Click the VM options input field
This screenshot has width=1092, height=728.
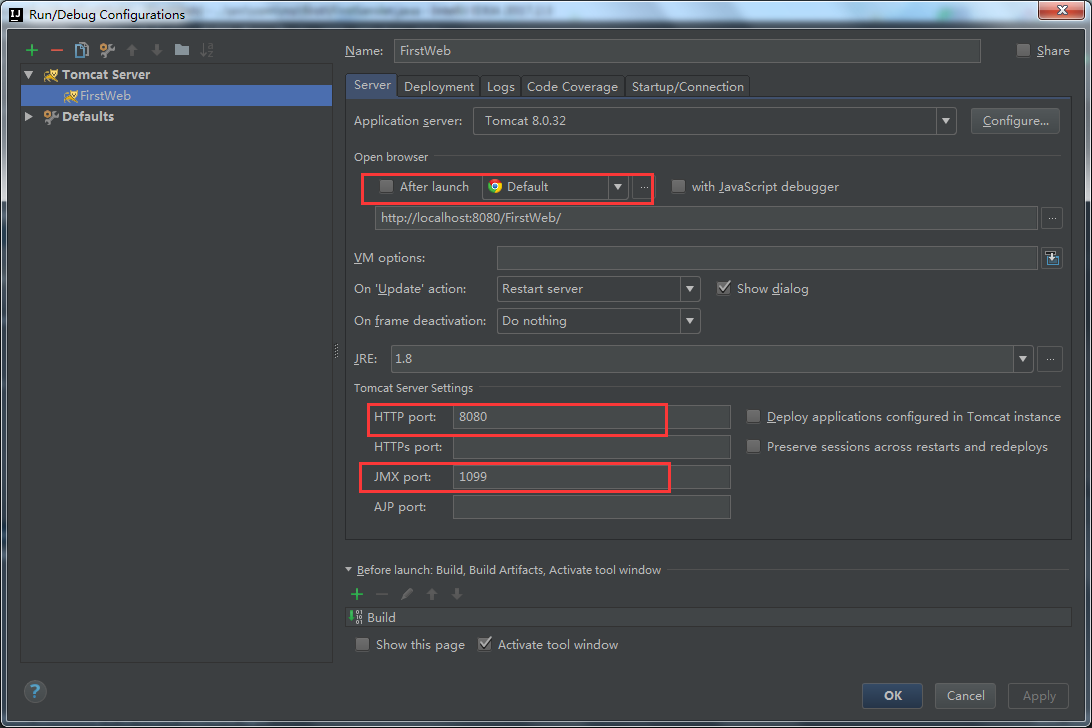click(x=767, y=258)
